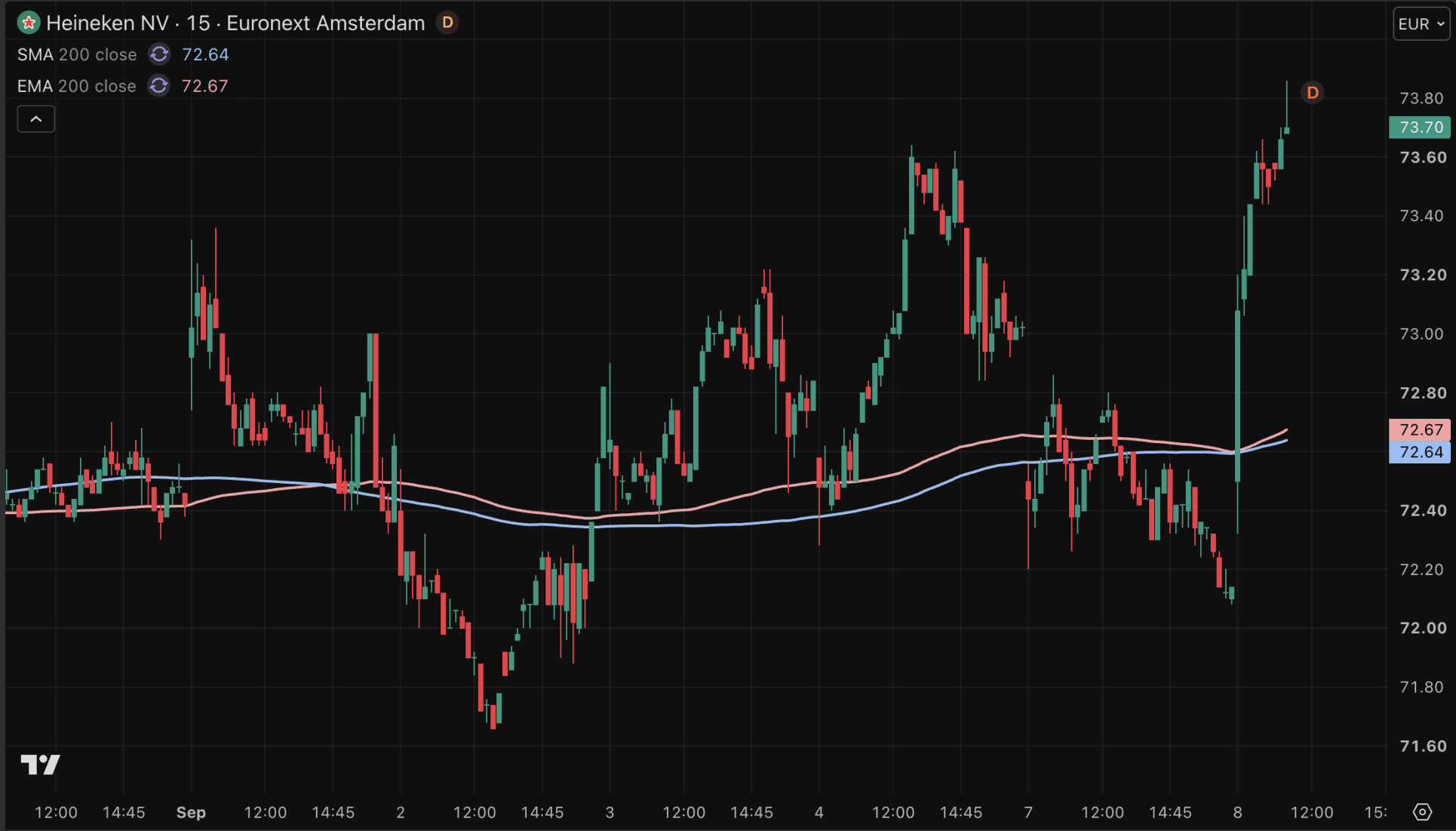Click the 72.20 price axis label

coord(1421,569)
